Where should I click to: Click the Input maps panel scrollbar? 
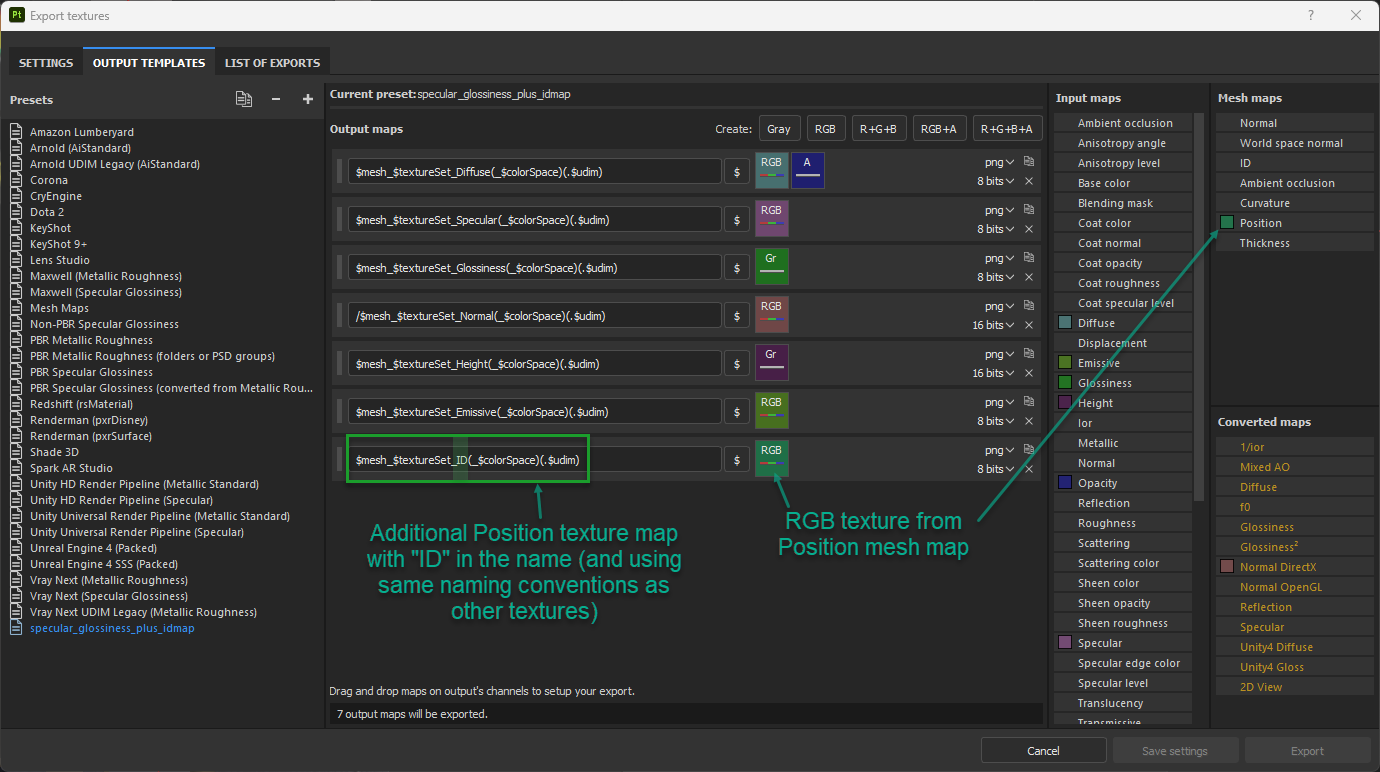pyautogui.click(x=1200, y=305)
